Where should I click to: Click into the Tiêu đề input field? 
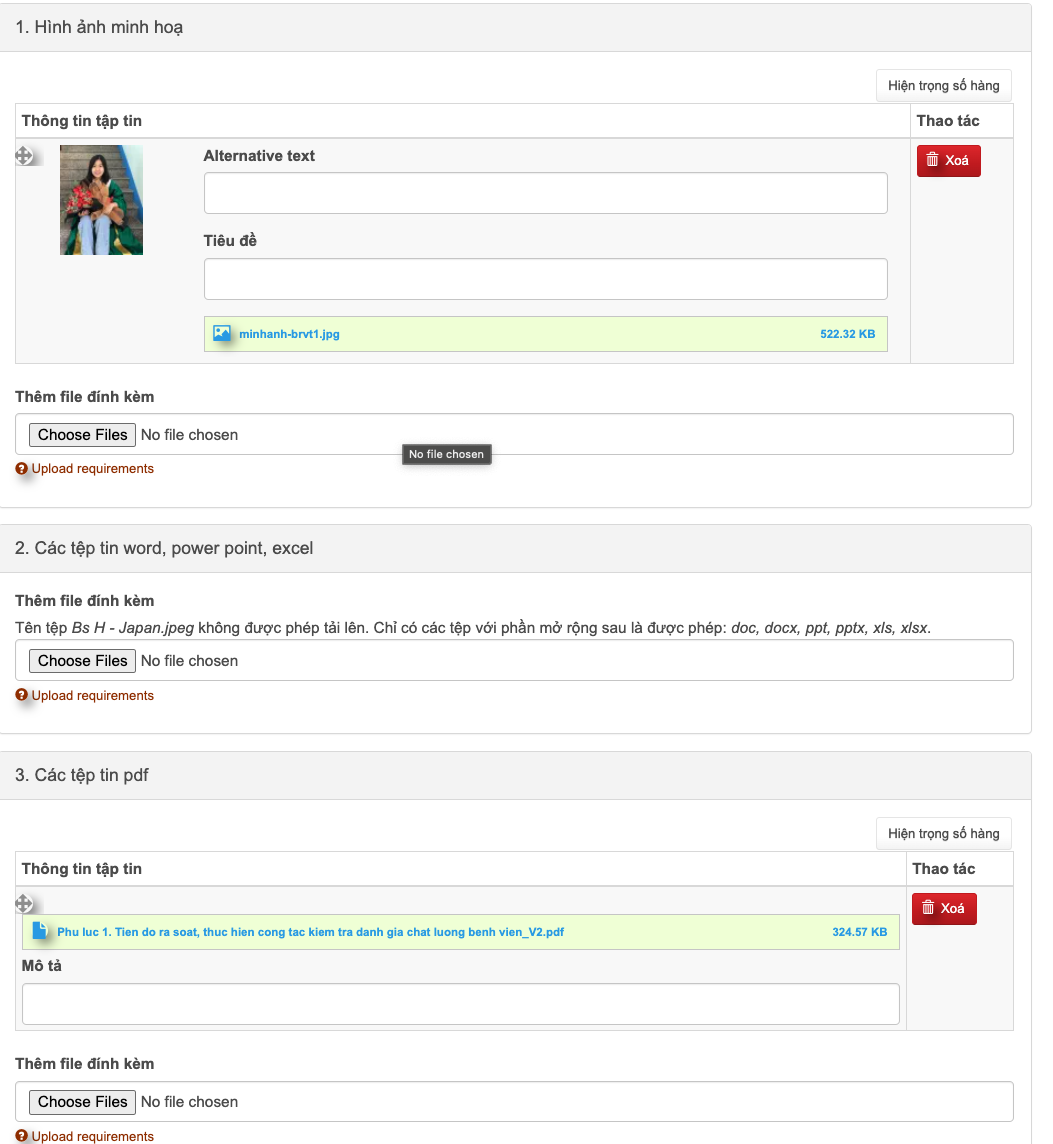tap(545, 279)
